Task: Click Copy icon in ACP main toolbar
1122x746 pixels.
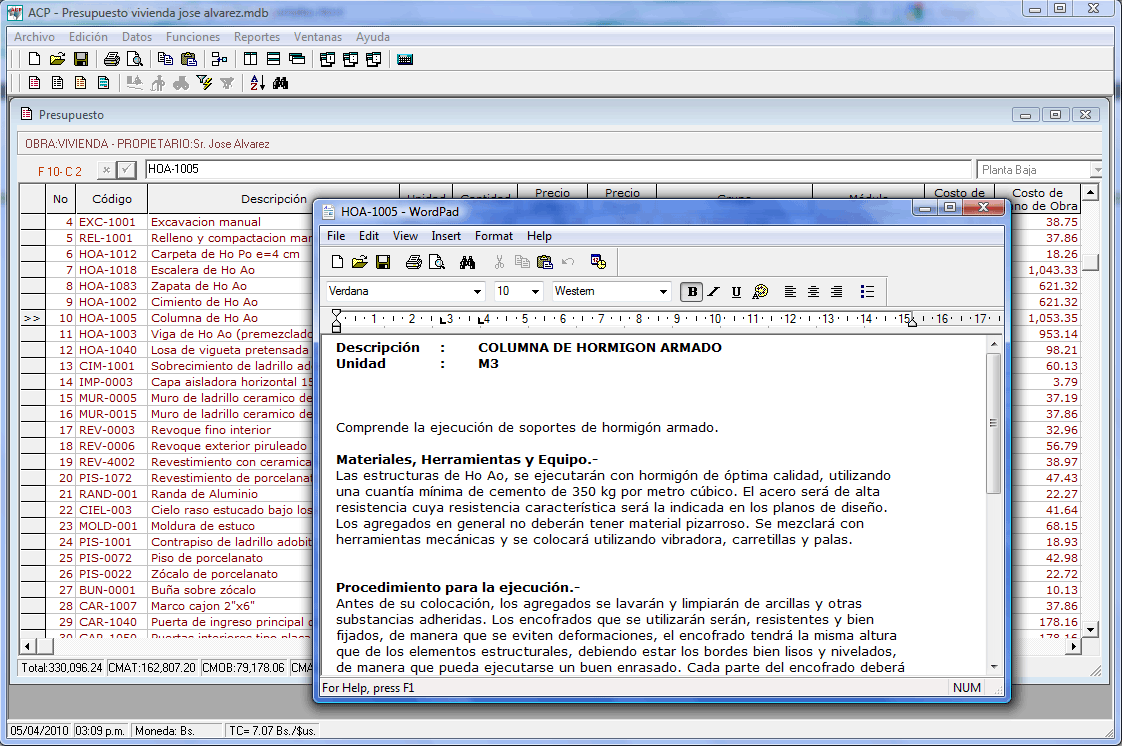Action: pyautogui.click(x=165, y=59)
